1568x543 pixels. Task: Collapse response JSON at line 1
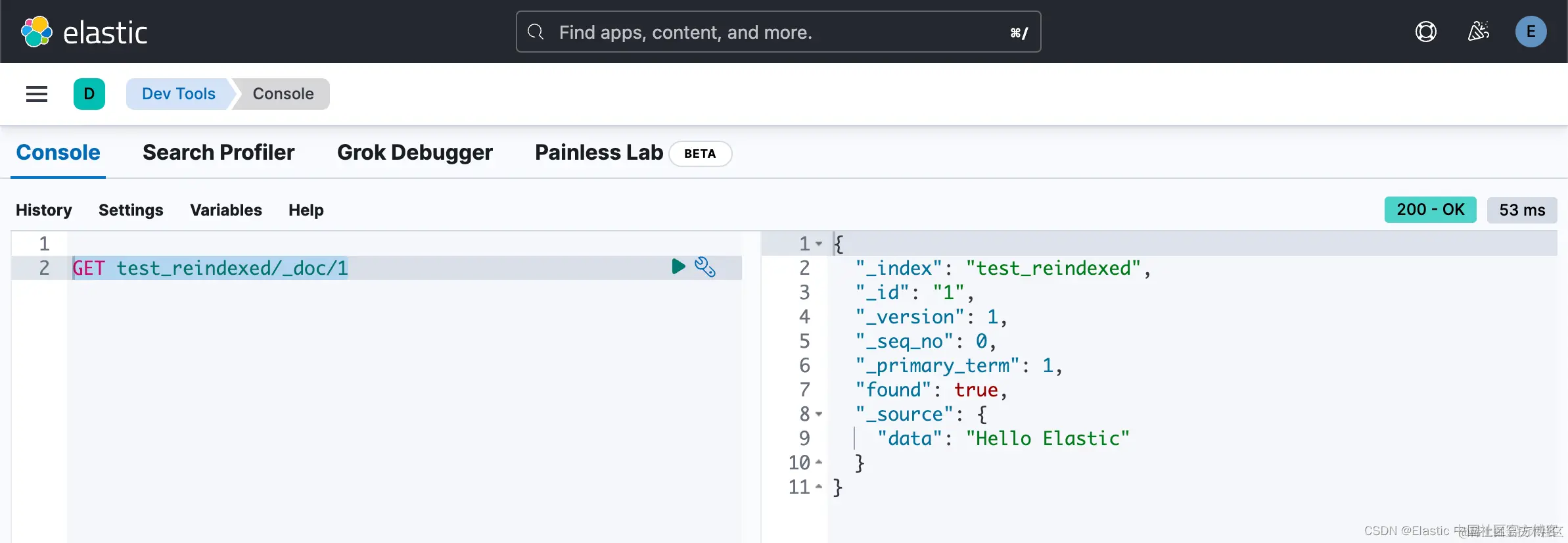[819, 244]
